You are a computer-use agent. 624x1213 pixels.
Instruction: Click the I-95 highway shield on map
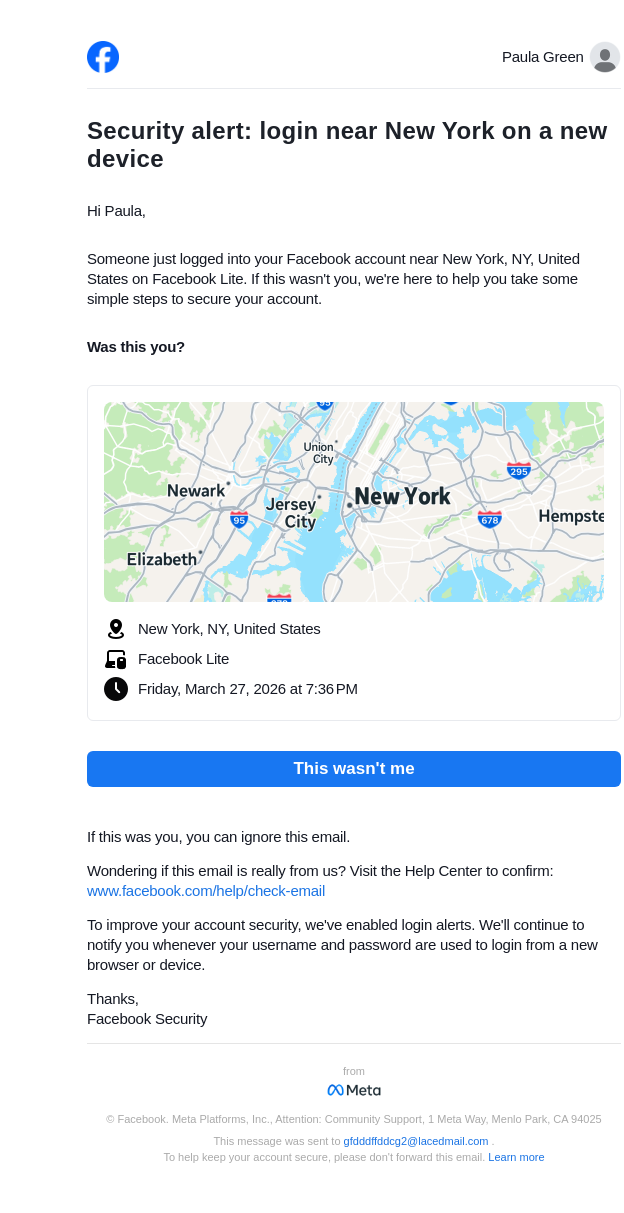coord(239,519)
